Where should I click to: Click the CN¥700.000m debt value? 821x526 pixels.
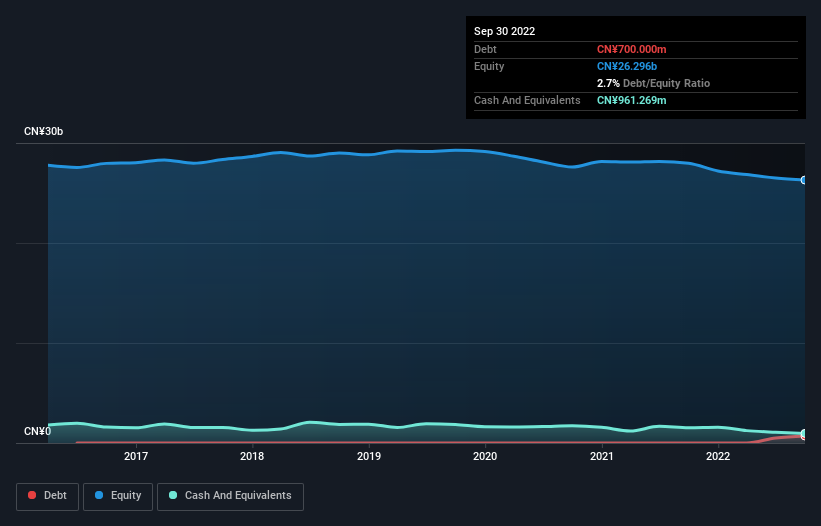pyautogui.click(x=631, y=49)
